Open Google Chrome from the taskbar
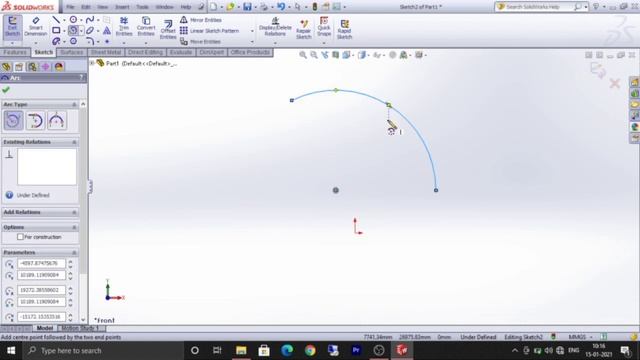This screenshot has height=360, width=640. [310, 350]
